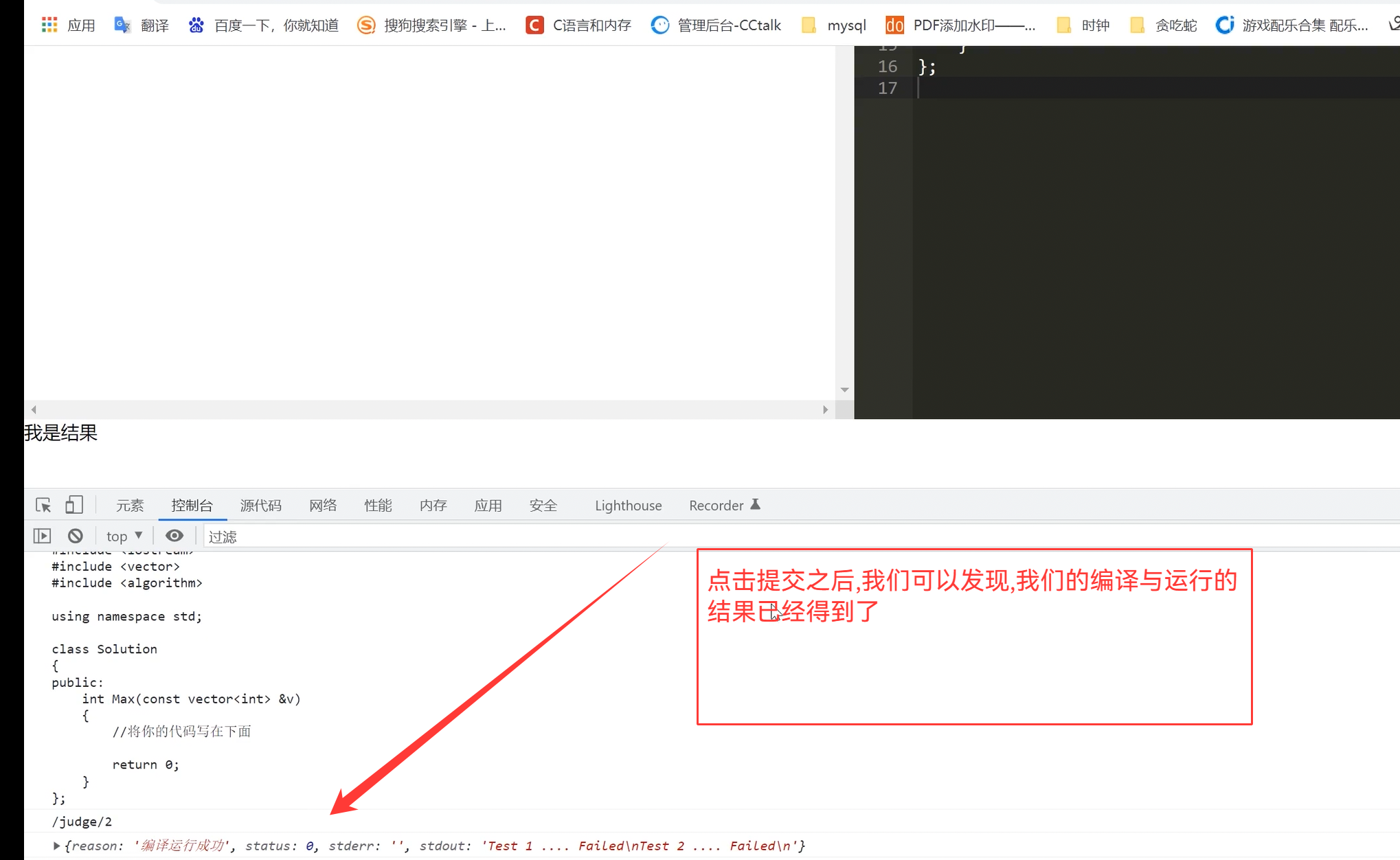Viewport: 1400px width, 860px height.
Task: Open the 翻译 translate bookmark
Action: click(x=141, y=25)
